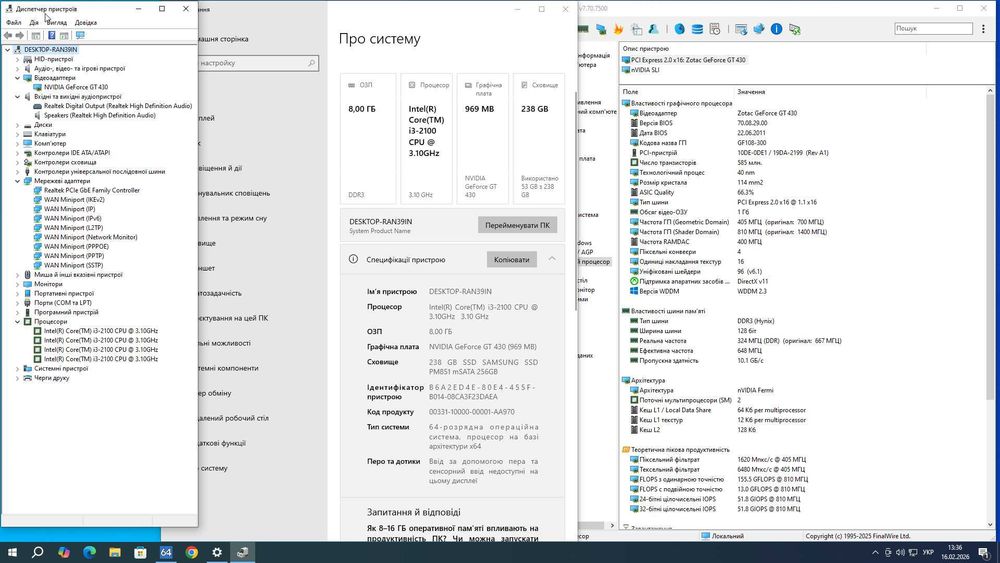Click the person-shaped icon in AIDA64 toolbar
The height and width of the screenshot is (563, 1000).
click(654, 29)
